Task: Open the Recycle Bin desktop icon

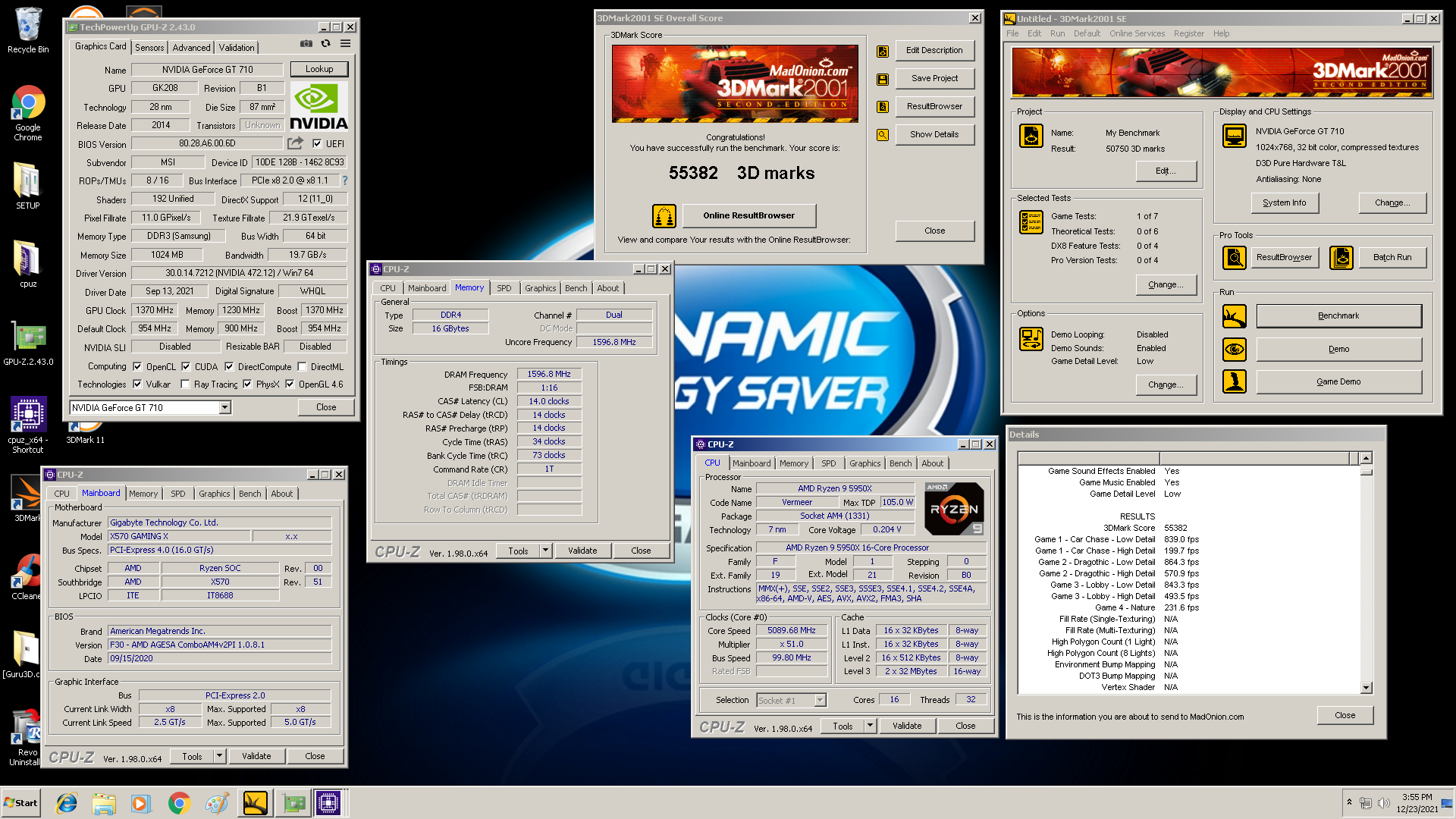Action: 28,30
